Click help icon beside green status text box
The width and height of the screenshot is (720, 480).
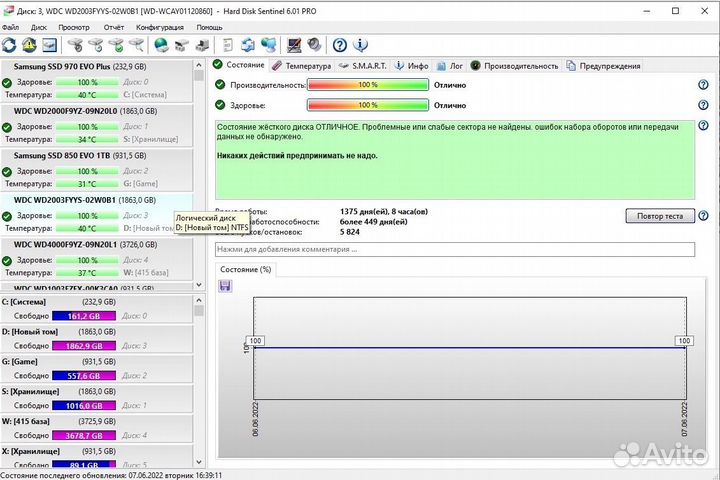pos(703,125)
